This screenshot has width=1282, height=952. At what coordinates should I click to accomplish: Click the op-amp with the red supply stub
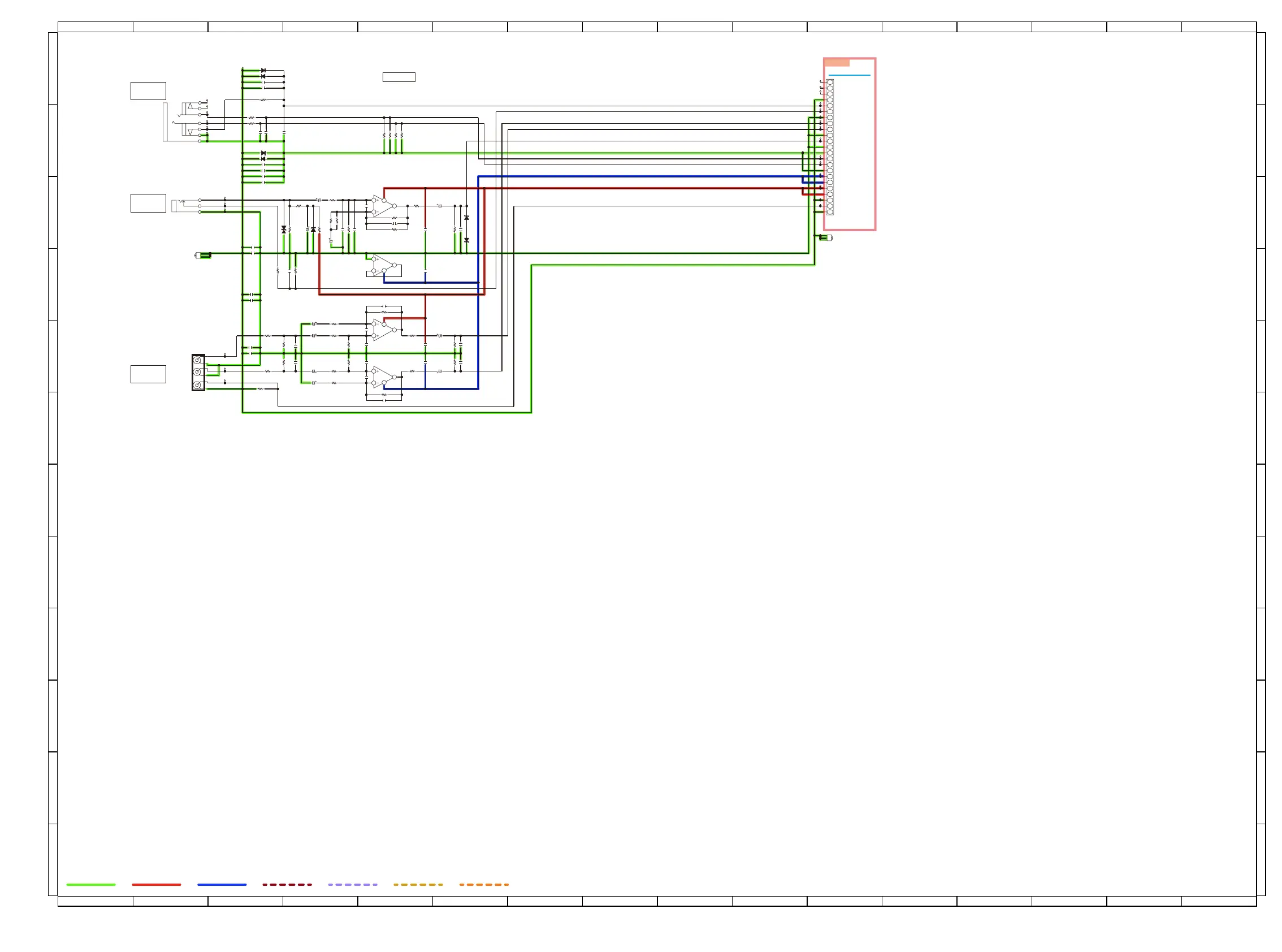pos(384,330)
